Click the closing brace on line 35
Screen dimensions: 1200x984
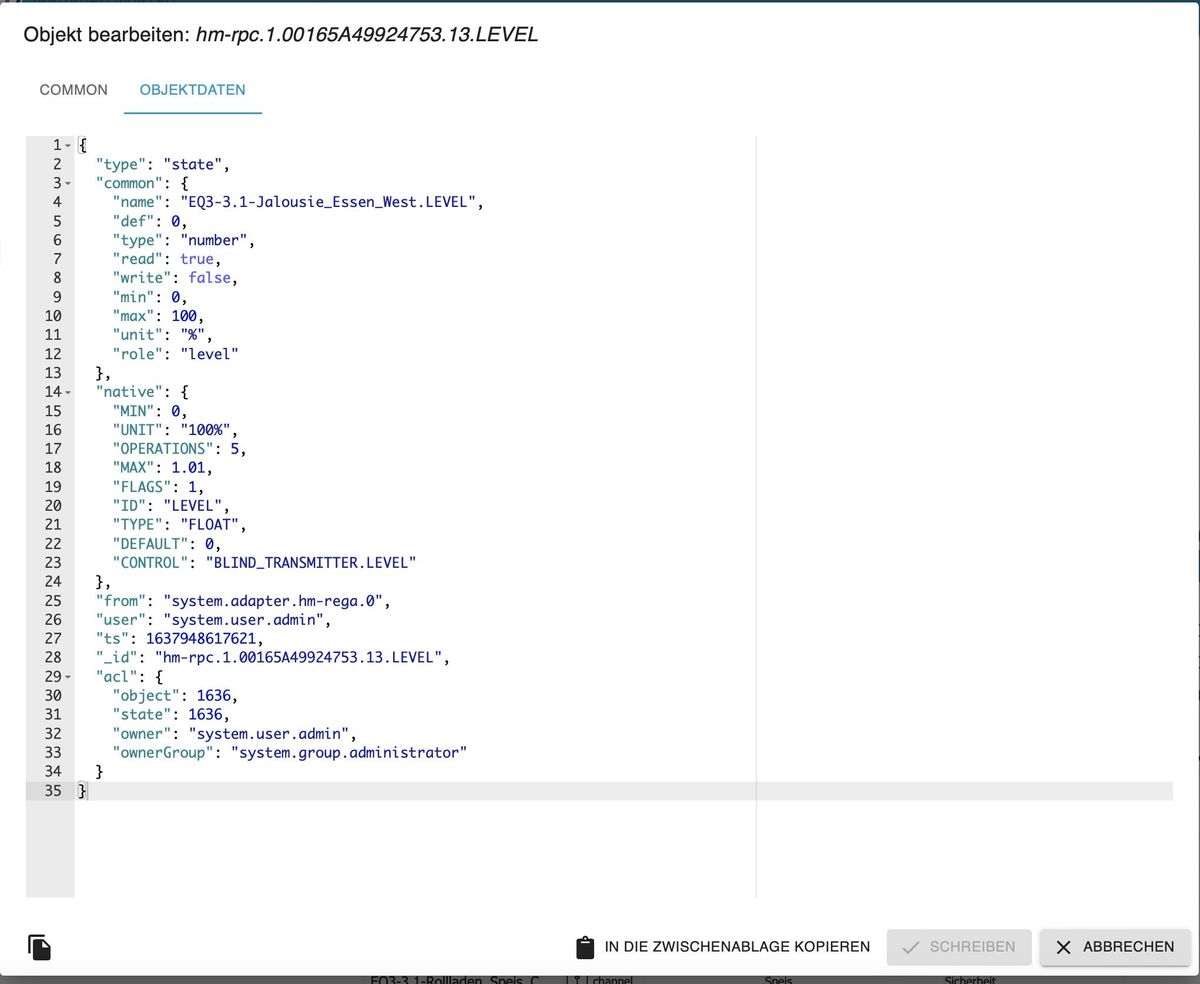pos(83,791)
